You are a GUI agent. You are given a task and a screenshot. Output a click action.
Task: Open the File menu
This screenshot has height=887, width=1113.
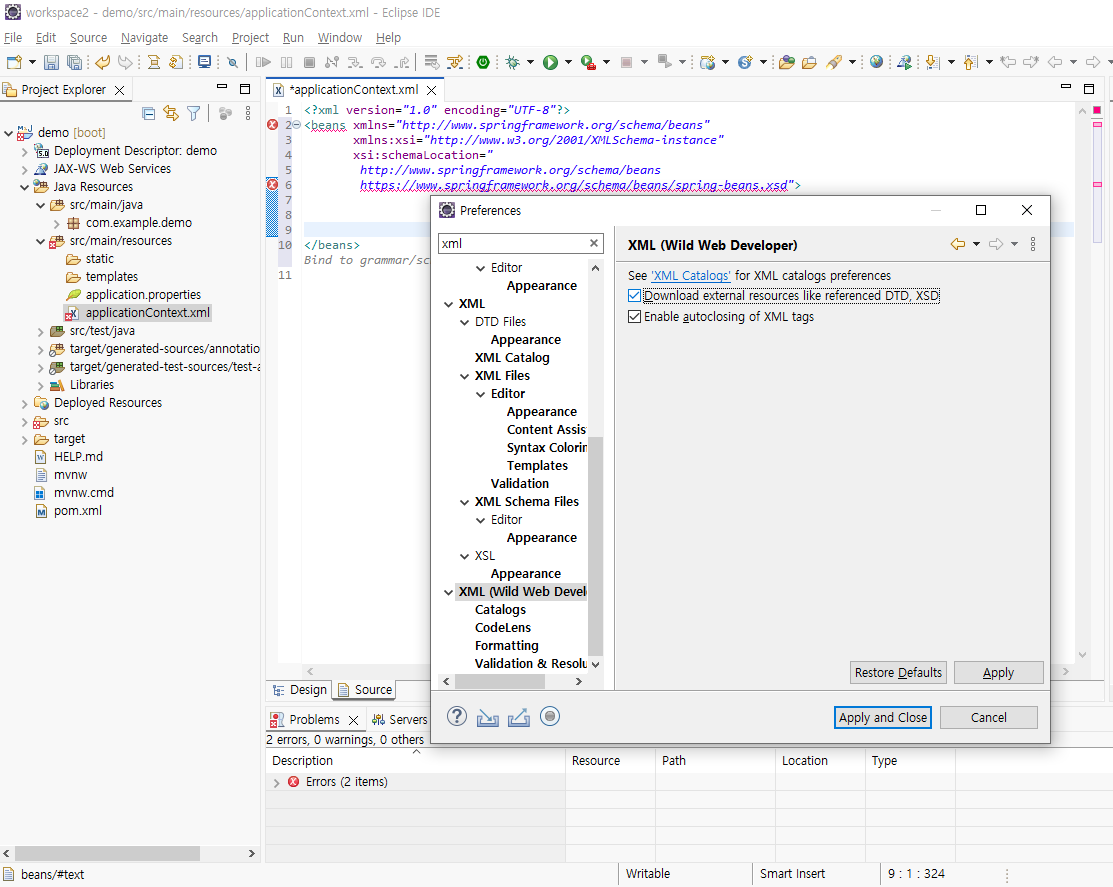[x=13, y=38]
